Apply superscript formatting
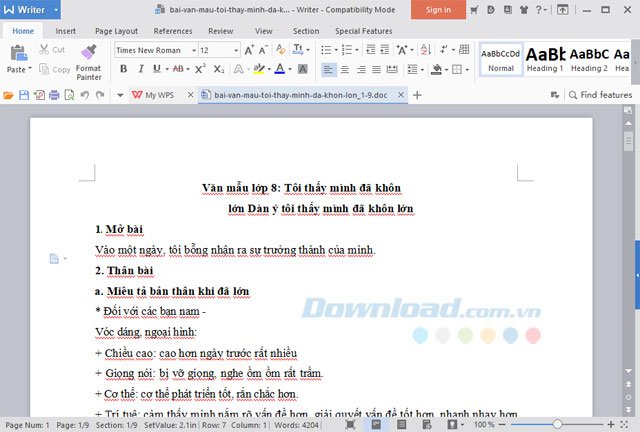640x432 pixels. [200, 69]
